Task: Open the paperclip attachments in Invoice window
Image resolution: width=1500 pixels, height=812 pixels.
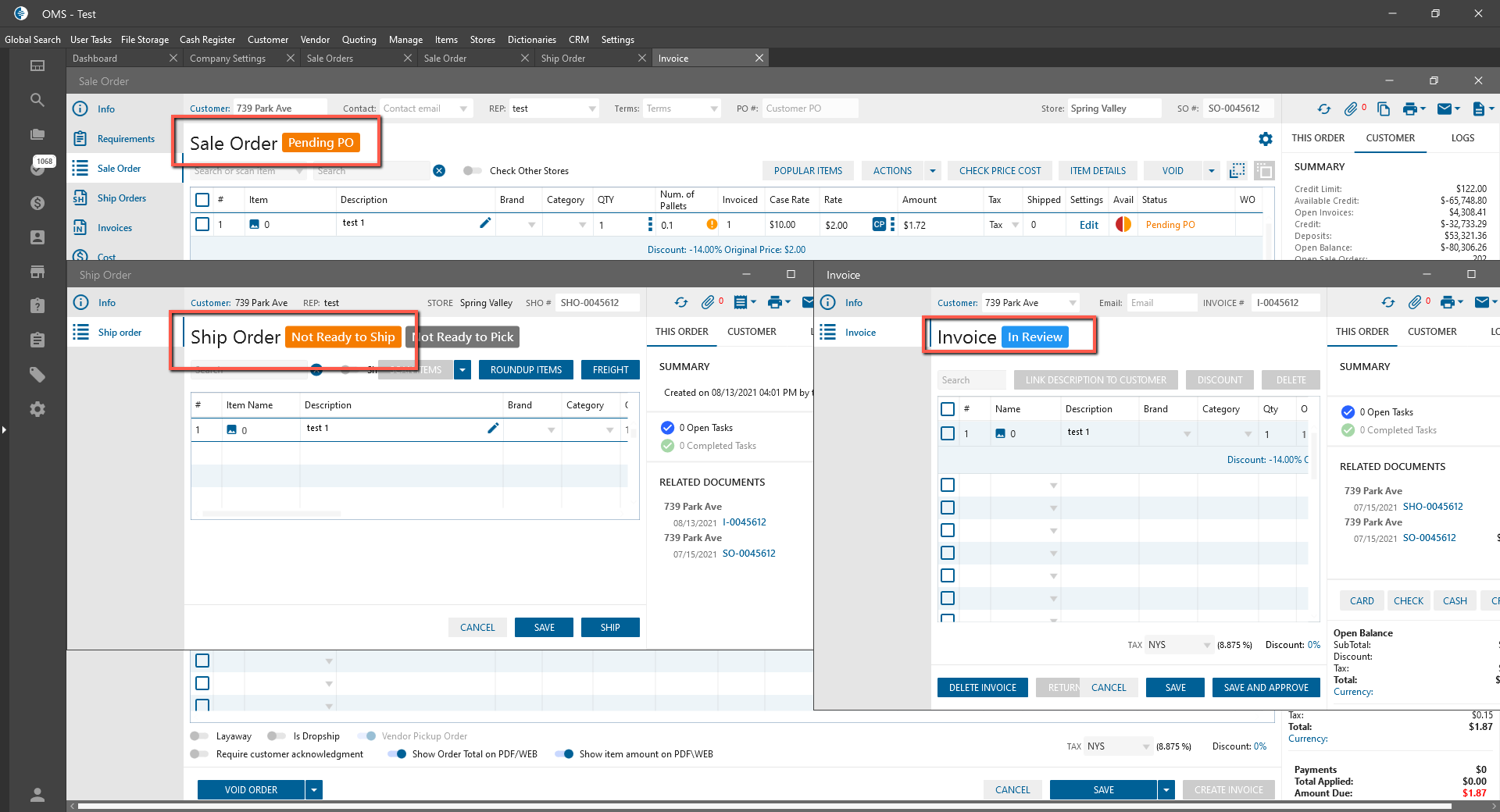Action: pyautogui.click(x=1415, y=303)
